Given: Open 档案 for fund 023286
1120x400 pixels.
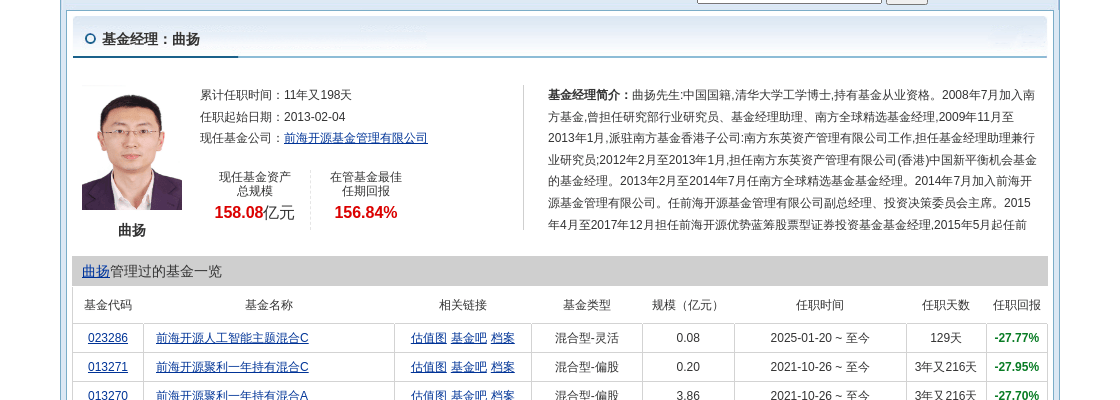Looking at the screenshot, I should click(x=503, y=338).
